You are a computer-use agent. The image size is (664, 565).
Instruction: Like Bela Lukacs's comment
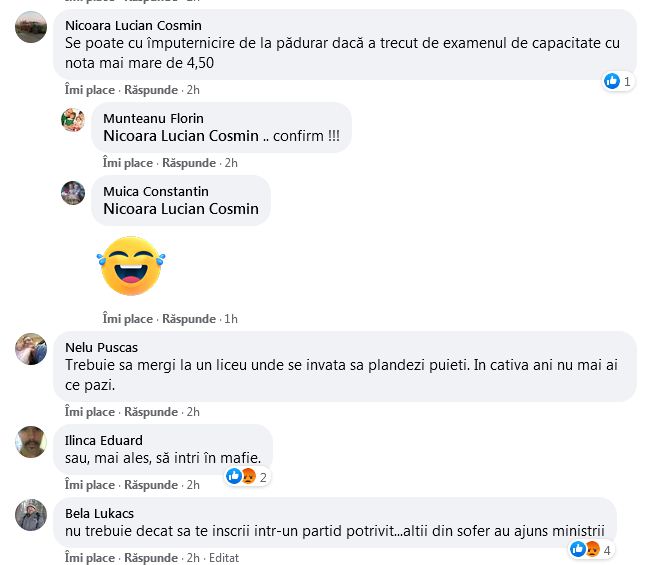(90, 558)
